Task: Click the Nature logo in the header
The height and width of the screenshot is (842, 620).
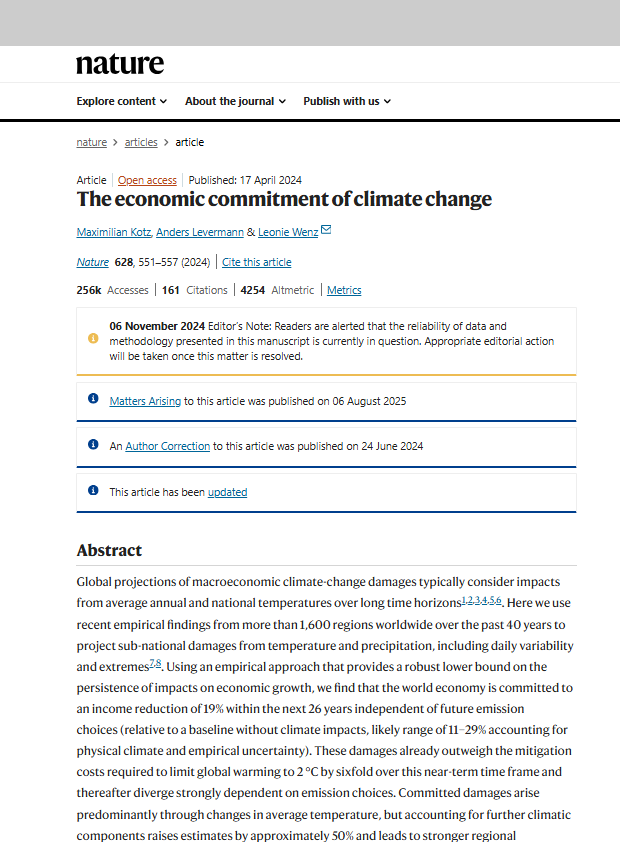Action: pyautogui.click(x=120, y=64)
